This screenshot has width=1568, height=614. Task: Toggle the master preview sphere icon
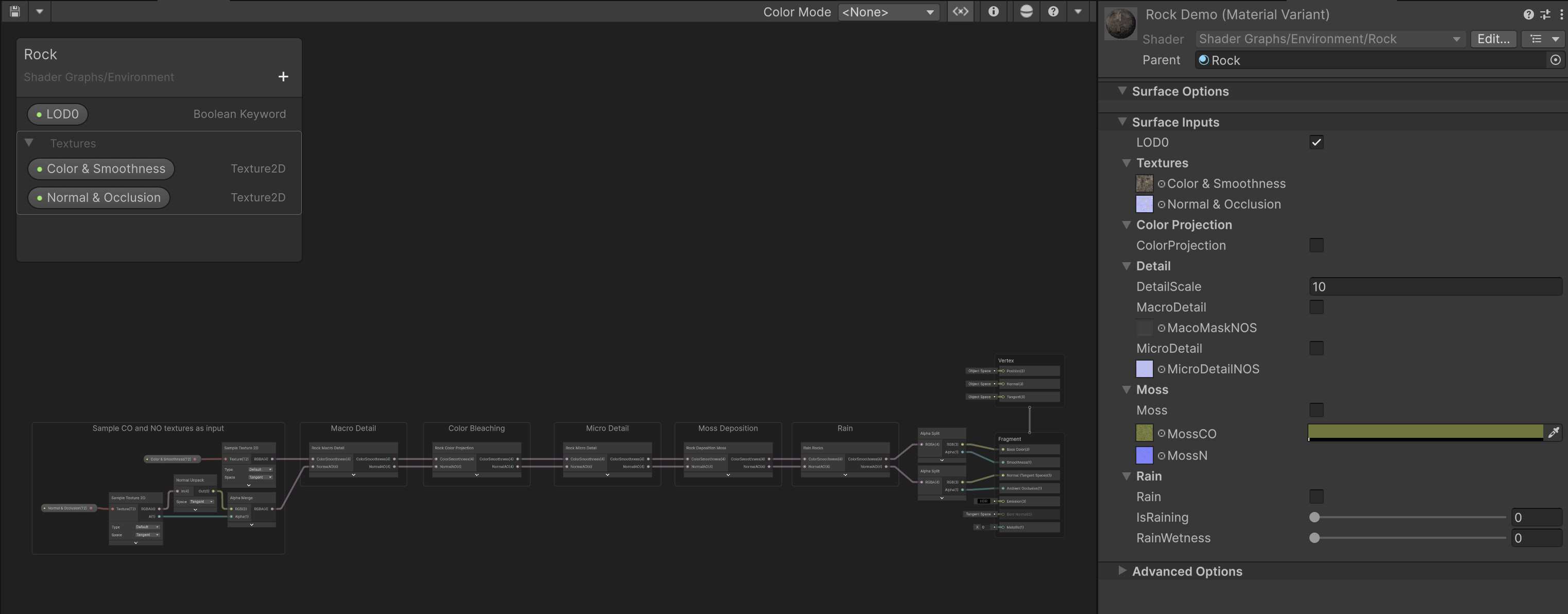[x=1026, y=11]
